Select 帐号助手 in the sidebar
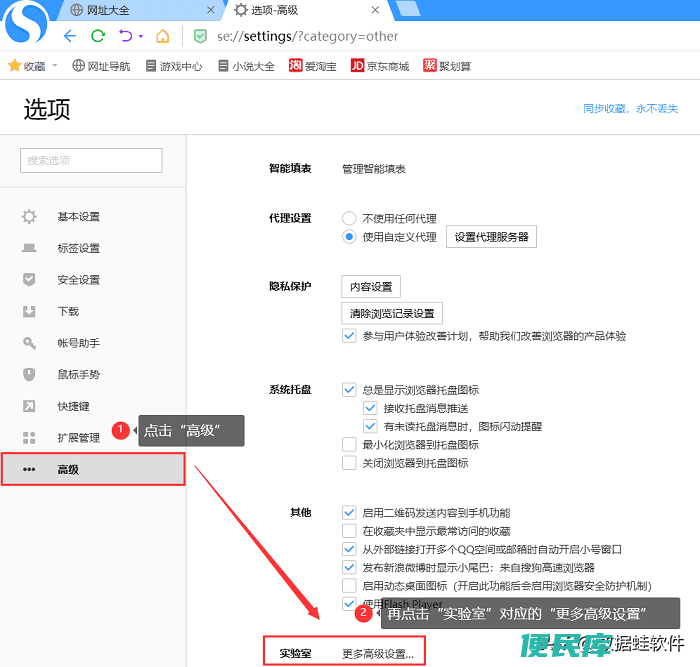Viewport: 700px width, 667px height. (93, 343)
